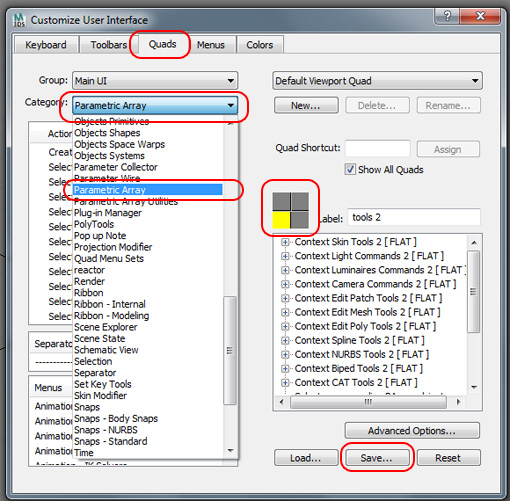Click the 3ds Max application icon in title bar

point(19,20)
